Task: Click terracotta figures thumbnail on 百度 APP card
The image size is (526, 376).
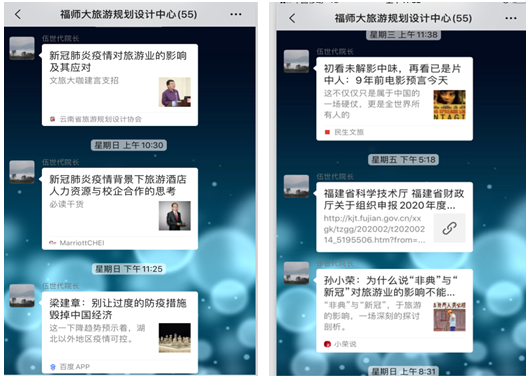Action: pos(175,338)
